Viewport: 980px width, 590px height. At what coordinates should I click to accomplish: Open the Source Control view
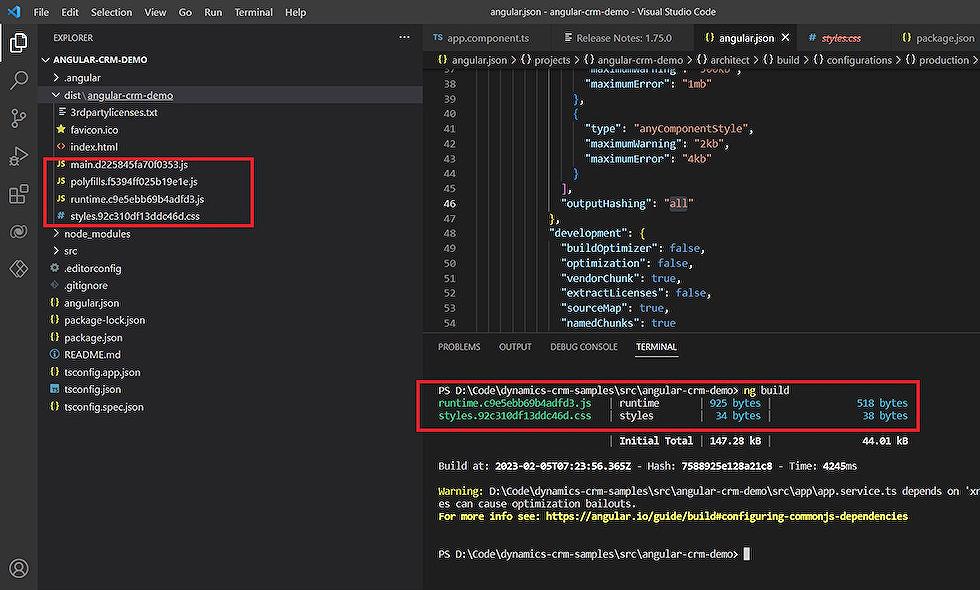pyautogui.click(x=19, y=118)
